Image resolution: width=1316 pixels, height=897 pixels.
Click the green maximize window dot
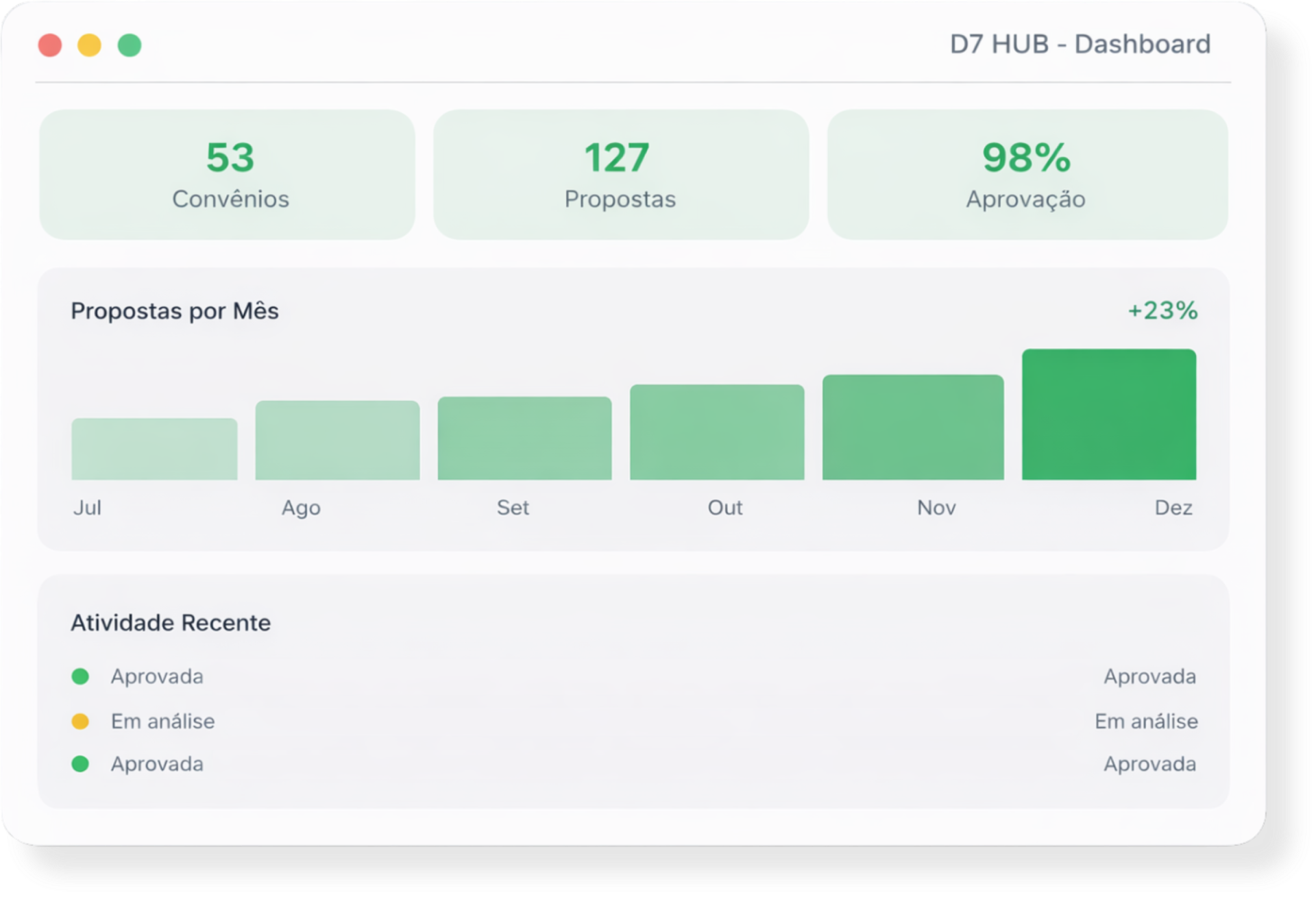(130, 45)
